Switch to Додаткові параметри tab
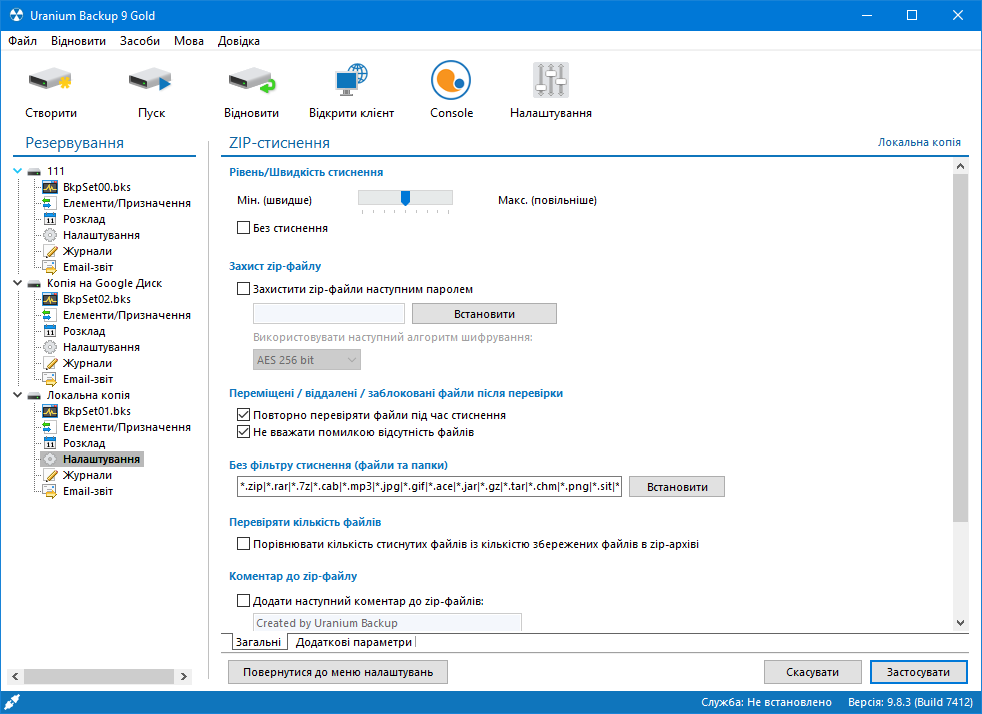The width and height of the screenshot is (982, 714). [x=354, y=642]
